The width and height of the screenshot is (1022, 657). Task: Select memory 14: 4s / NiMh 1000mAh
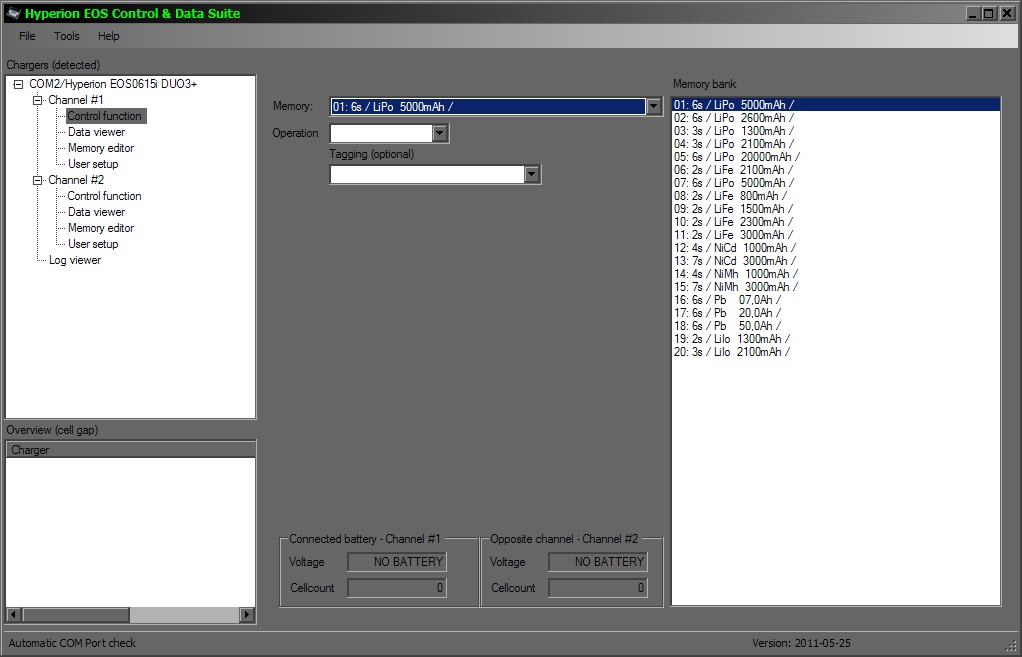[836, 274]
